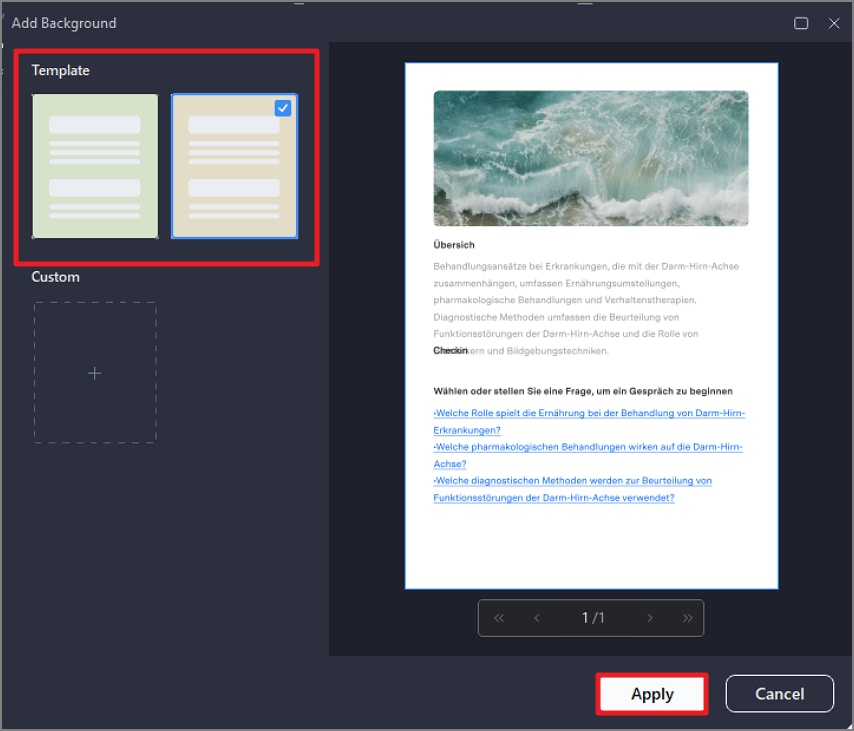Add a custom background with plus box
Image resolution: width=854 pixels, height=731 pixels.
[x=95, y=373]
